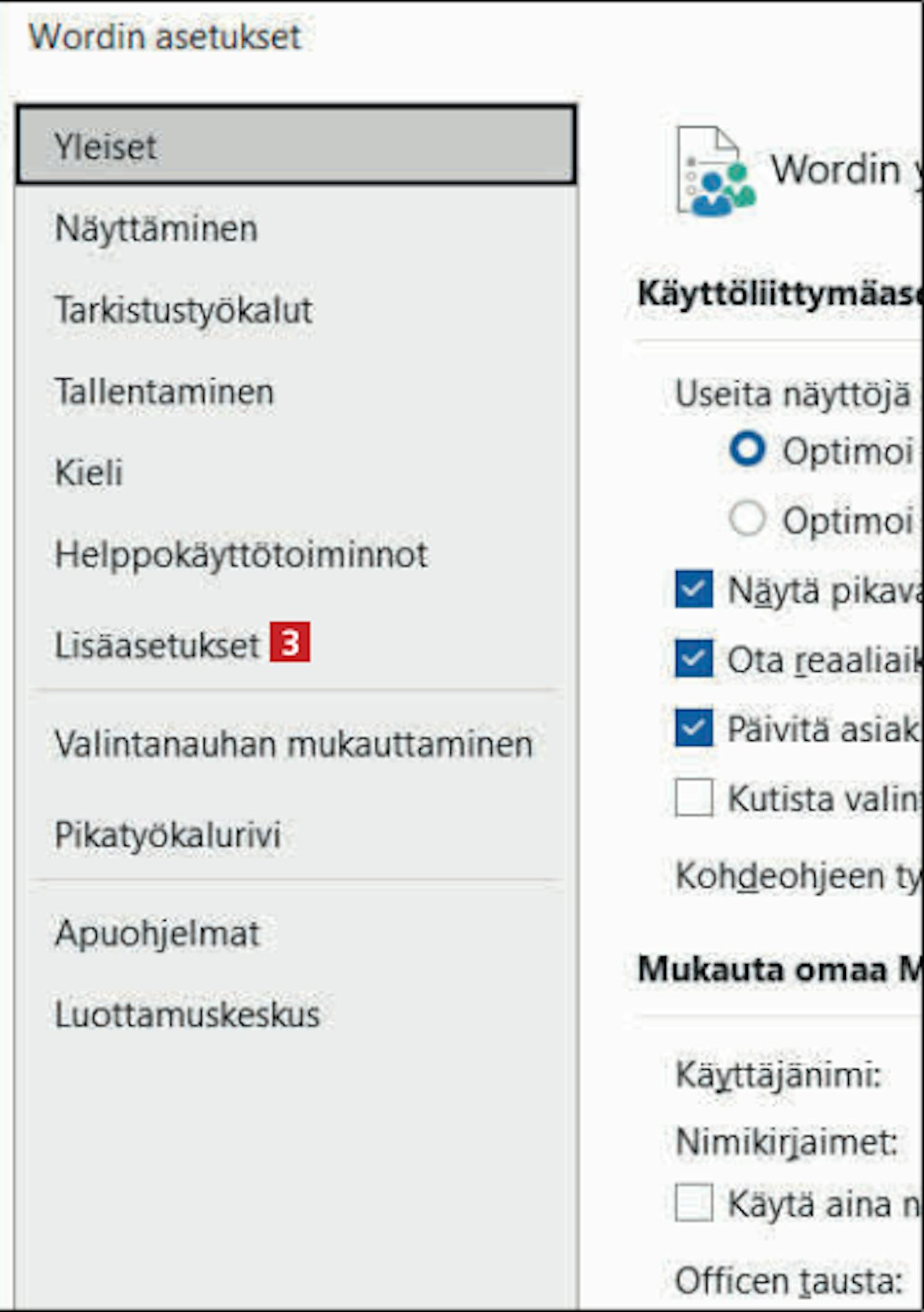Select the second Optimoi radio button
The image size is (924, 1312).
point(747,518)
